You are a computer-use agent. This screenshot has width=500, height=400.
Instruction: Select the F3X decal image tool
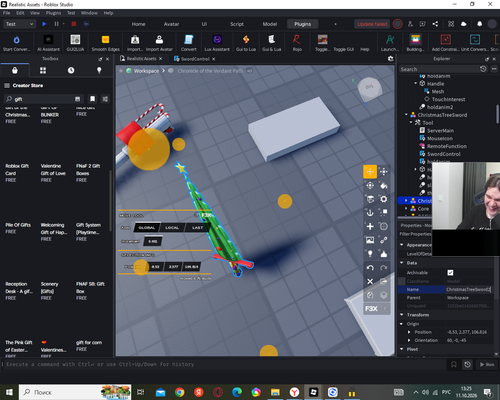(x=370, y=240)
